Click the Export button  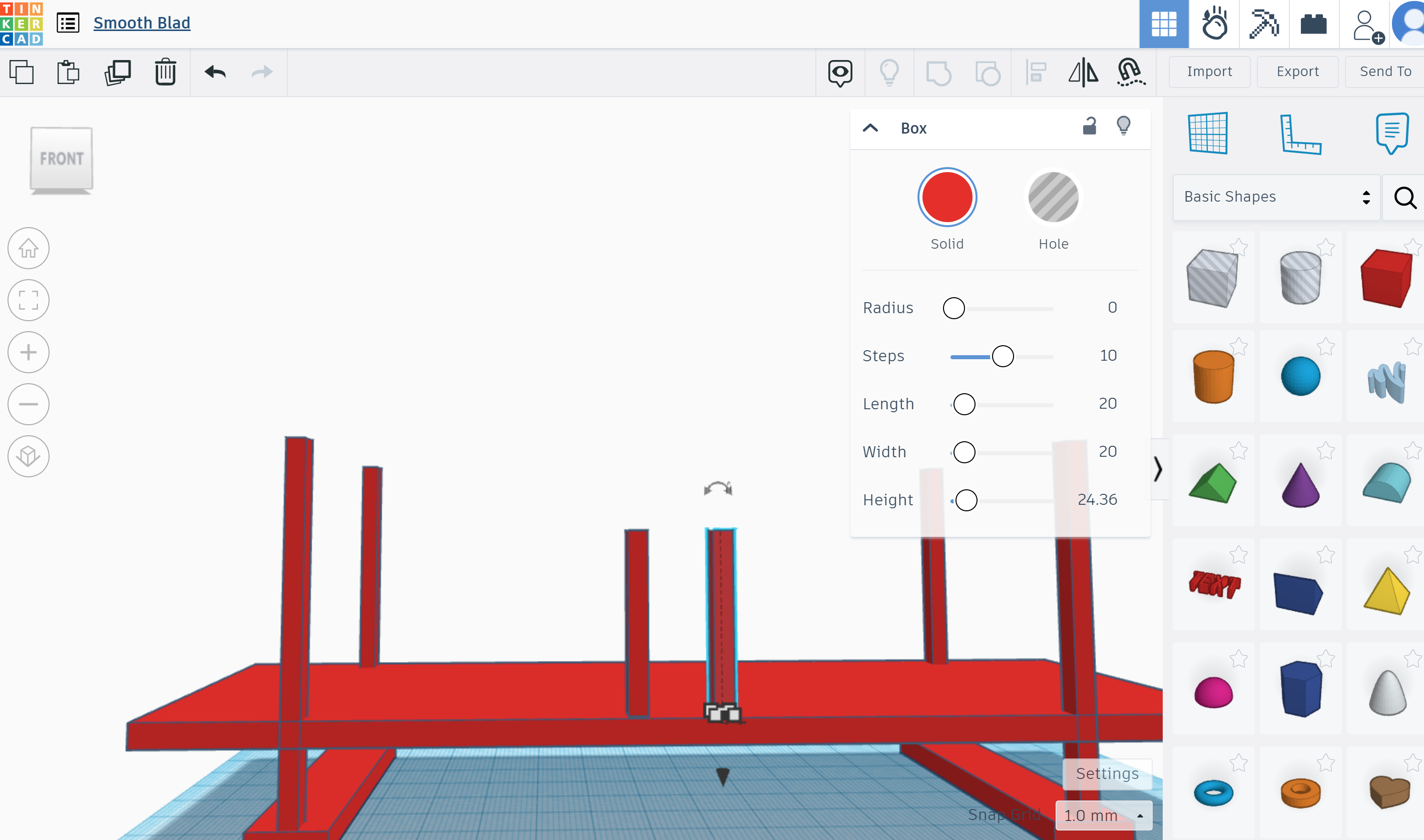[1297, 71]
